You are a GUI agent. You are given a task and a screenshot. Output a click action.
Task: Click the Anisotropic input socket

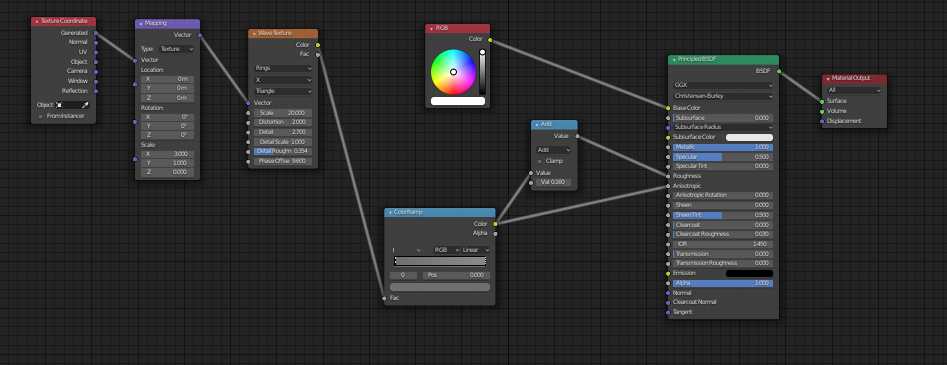[x=668, y=186]
